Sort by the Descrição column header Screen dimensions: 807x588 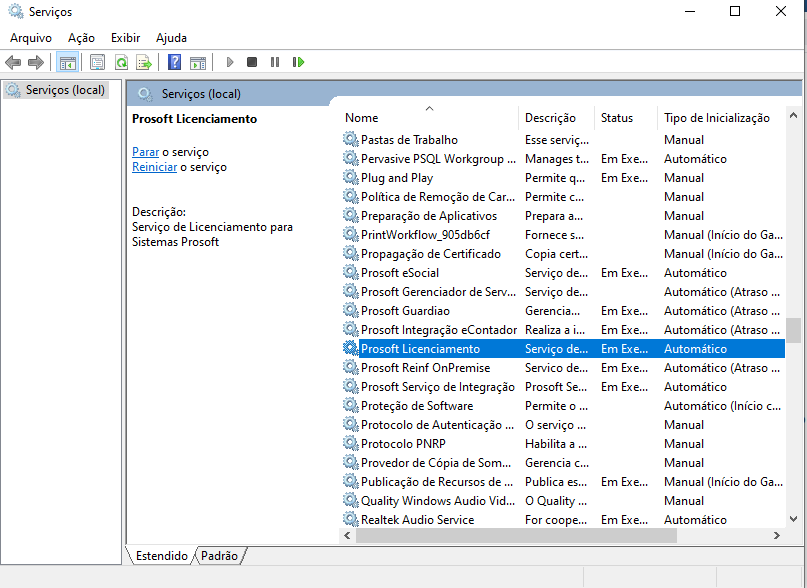(x=557, y=117)
